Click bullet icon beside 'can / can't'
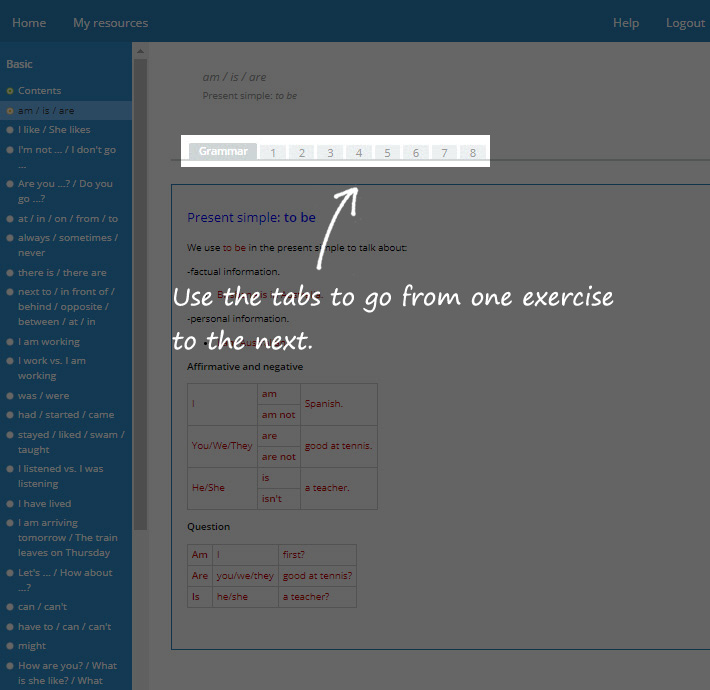The image size is (710, 690). [x=10, y=607]
